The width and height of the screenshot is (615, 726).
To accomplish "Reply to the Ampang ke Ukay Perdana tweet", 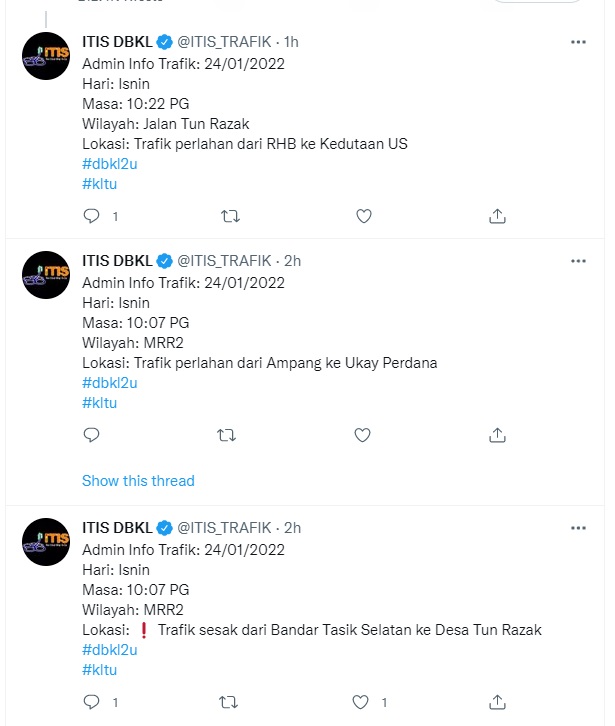I will click(x=91, y=435).
